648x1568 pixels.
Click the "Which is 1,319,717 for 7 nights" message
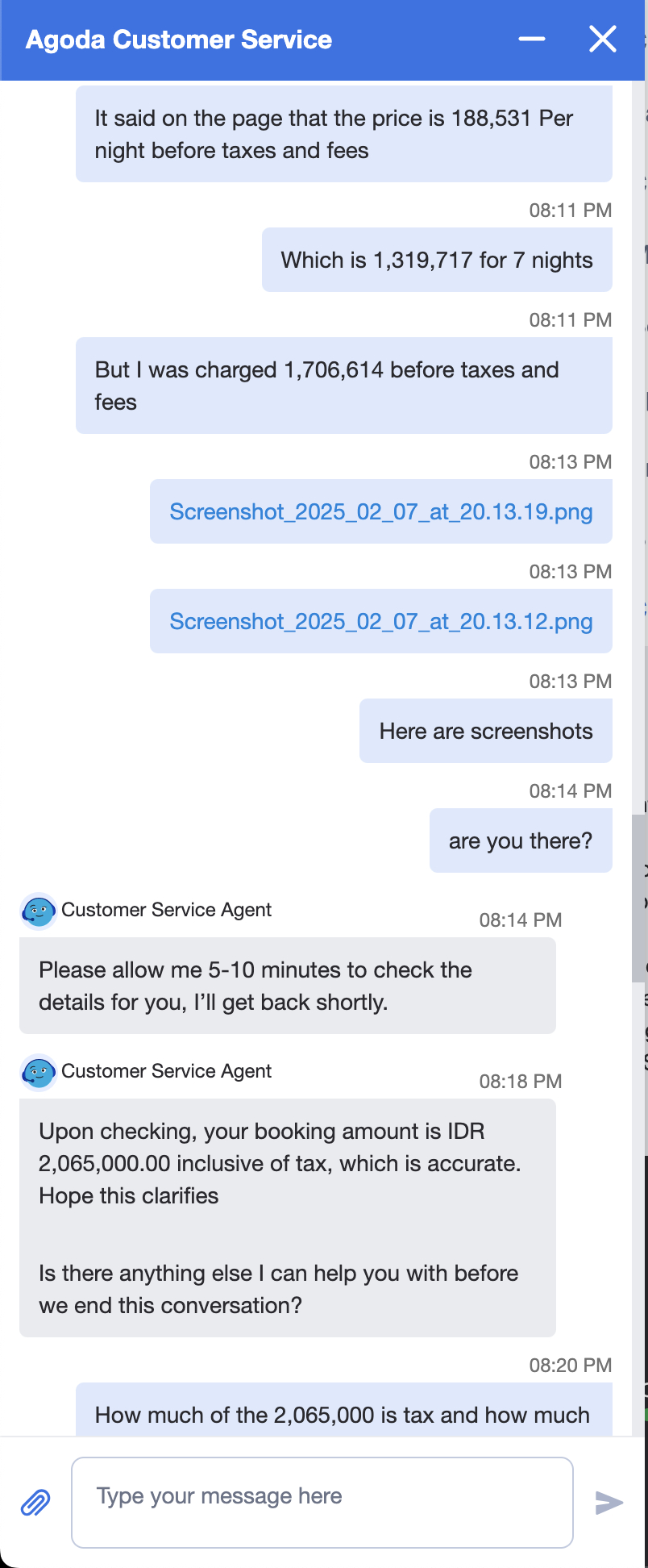(x=437, y=260)
